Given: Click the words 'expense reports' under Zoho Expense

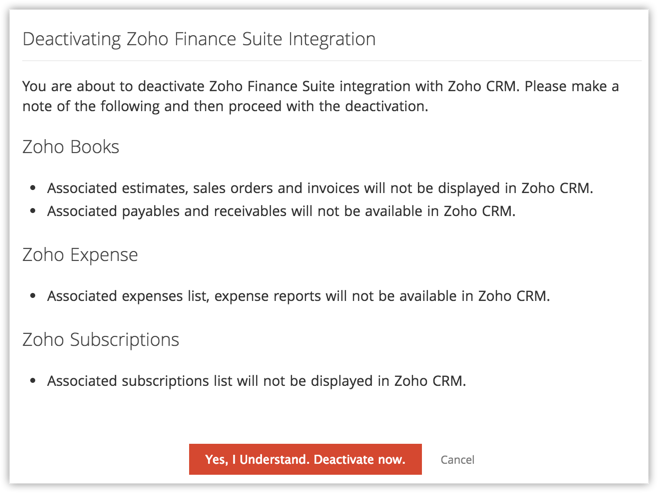Looking at the screenshot, I should (261, 296).
